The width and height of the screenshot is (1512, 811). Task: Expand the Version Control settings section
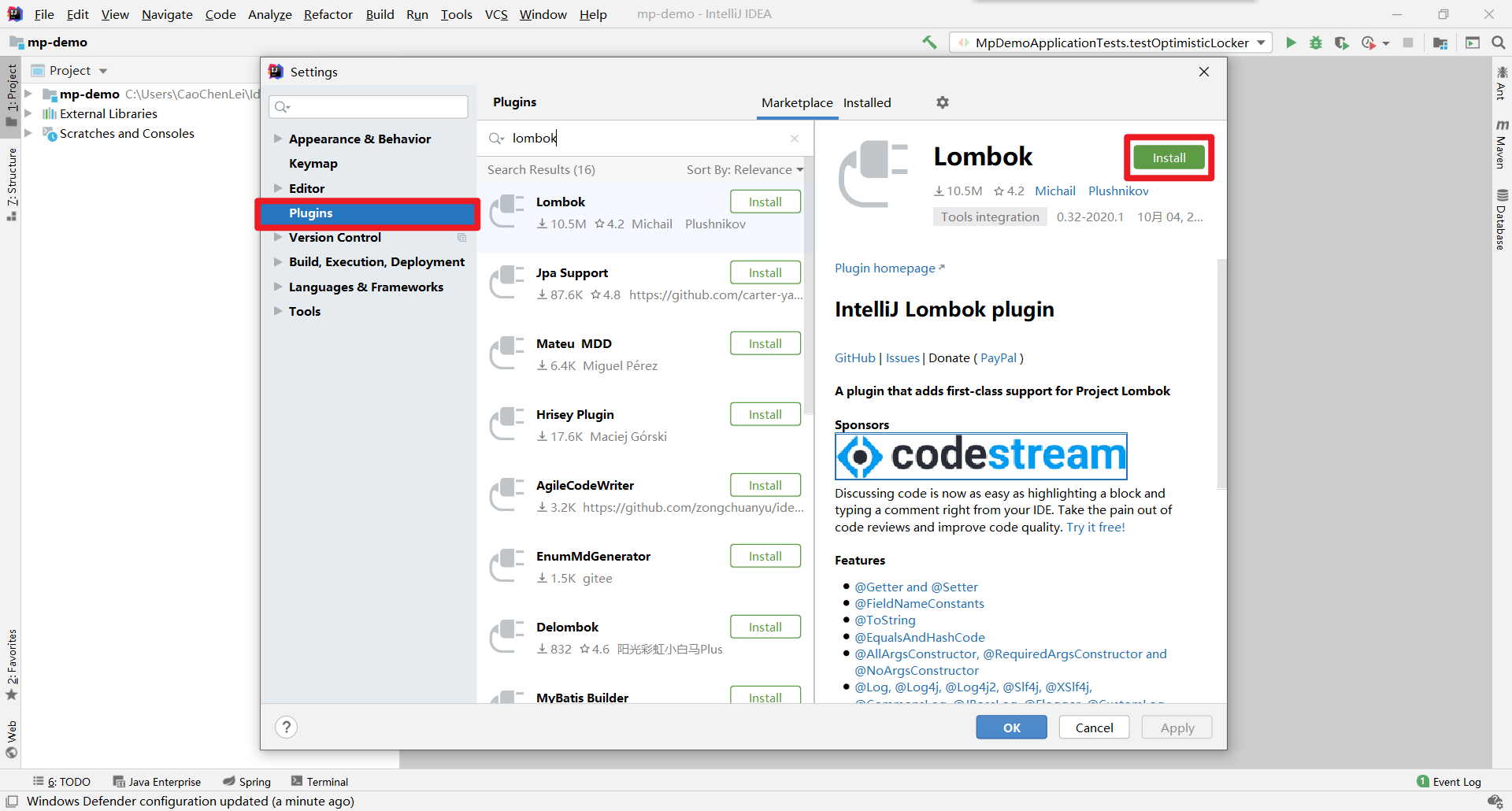[277, 237]
